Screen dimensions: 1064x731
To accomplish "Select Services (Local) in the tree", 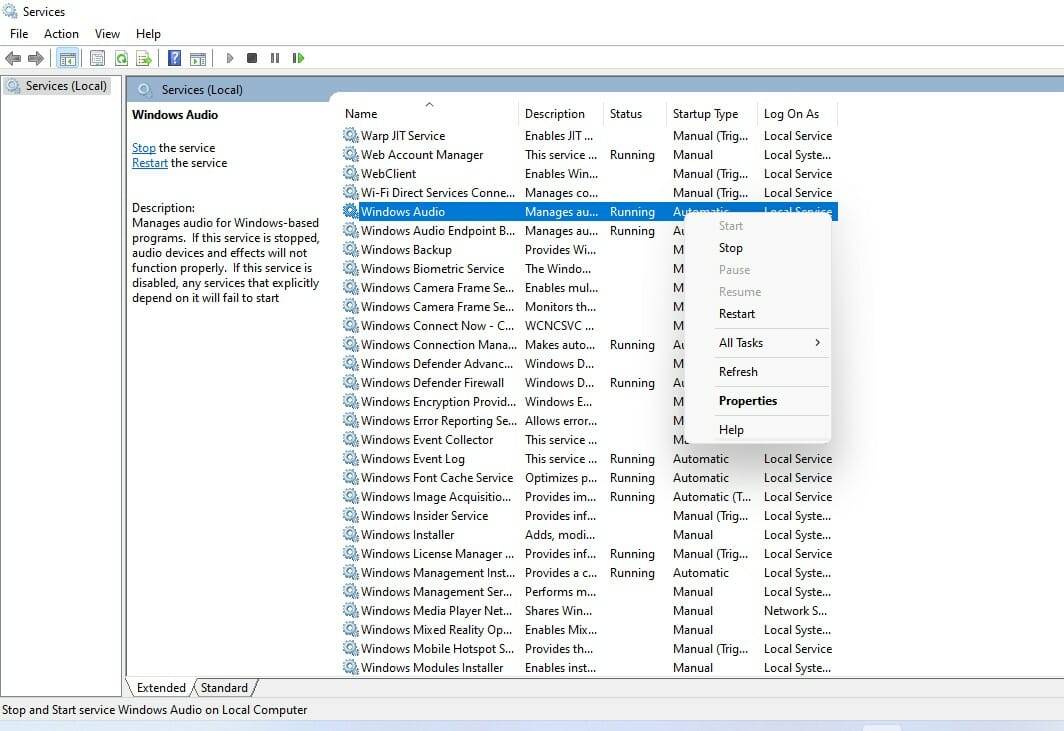I will (x=66, y=86).
